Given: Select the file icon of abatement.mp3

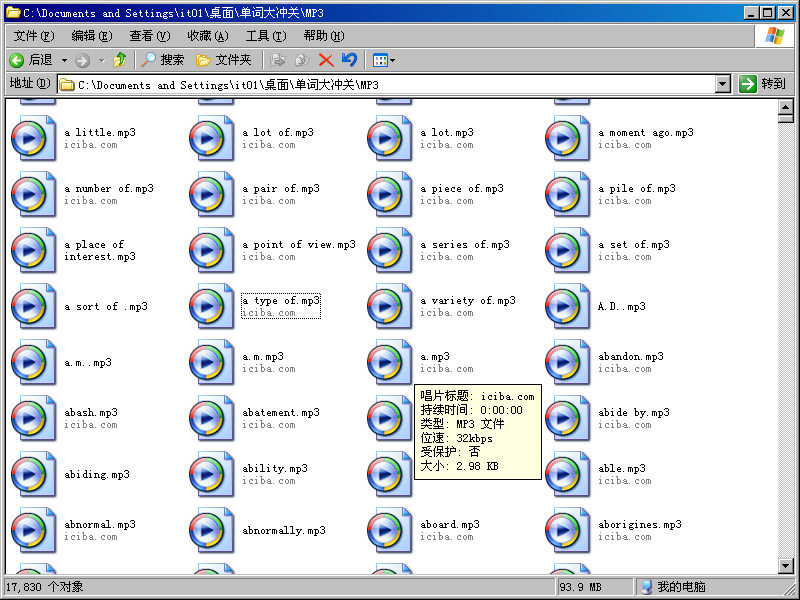Looking at the screenshot, I should click(x=211, y=419).
